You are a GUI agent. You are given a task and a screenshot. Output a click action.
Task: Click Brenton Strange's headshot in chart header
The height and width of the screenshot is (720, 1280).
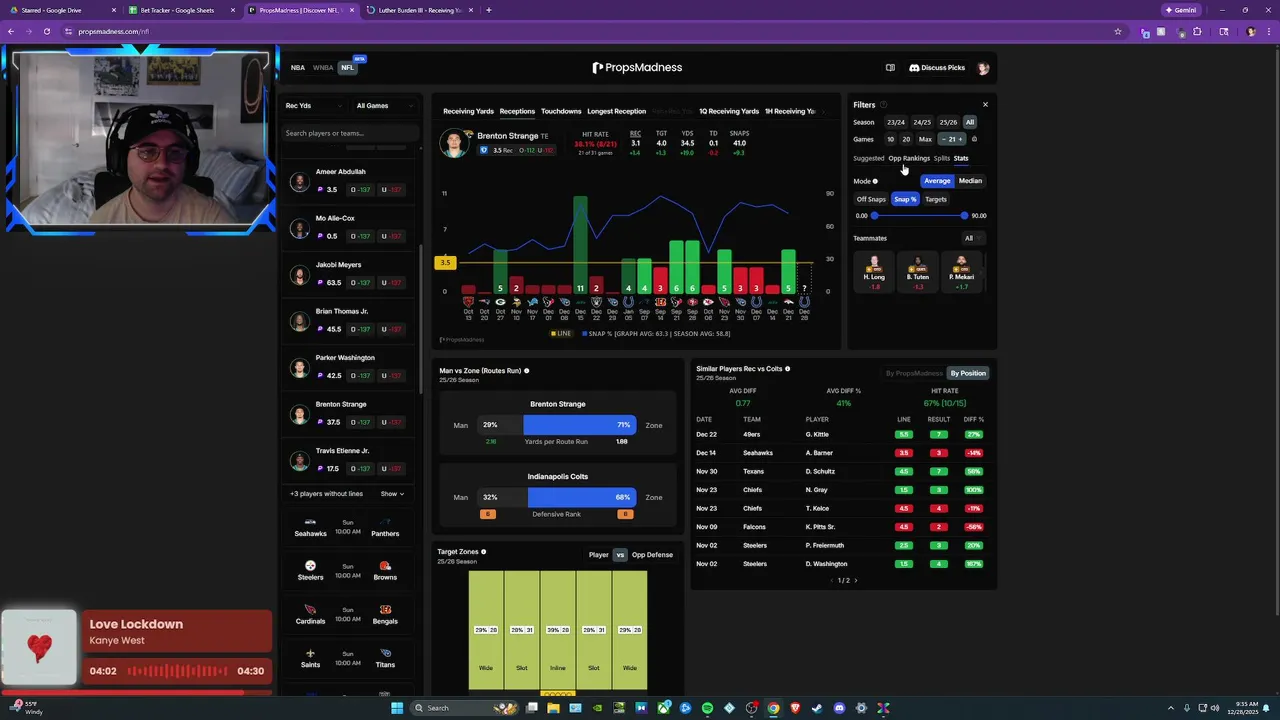(x=455, y=142)
